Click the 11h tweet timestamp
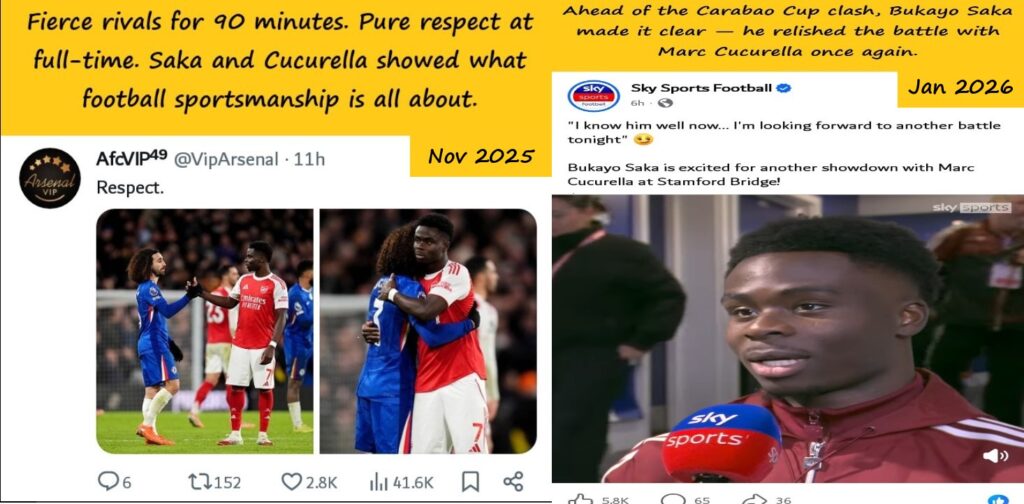The height and width of the screenshot is (504, 1024). pos(309,159)
